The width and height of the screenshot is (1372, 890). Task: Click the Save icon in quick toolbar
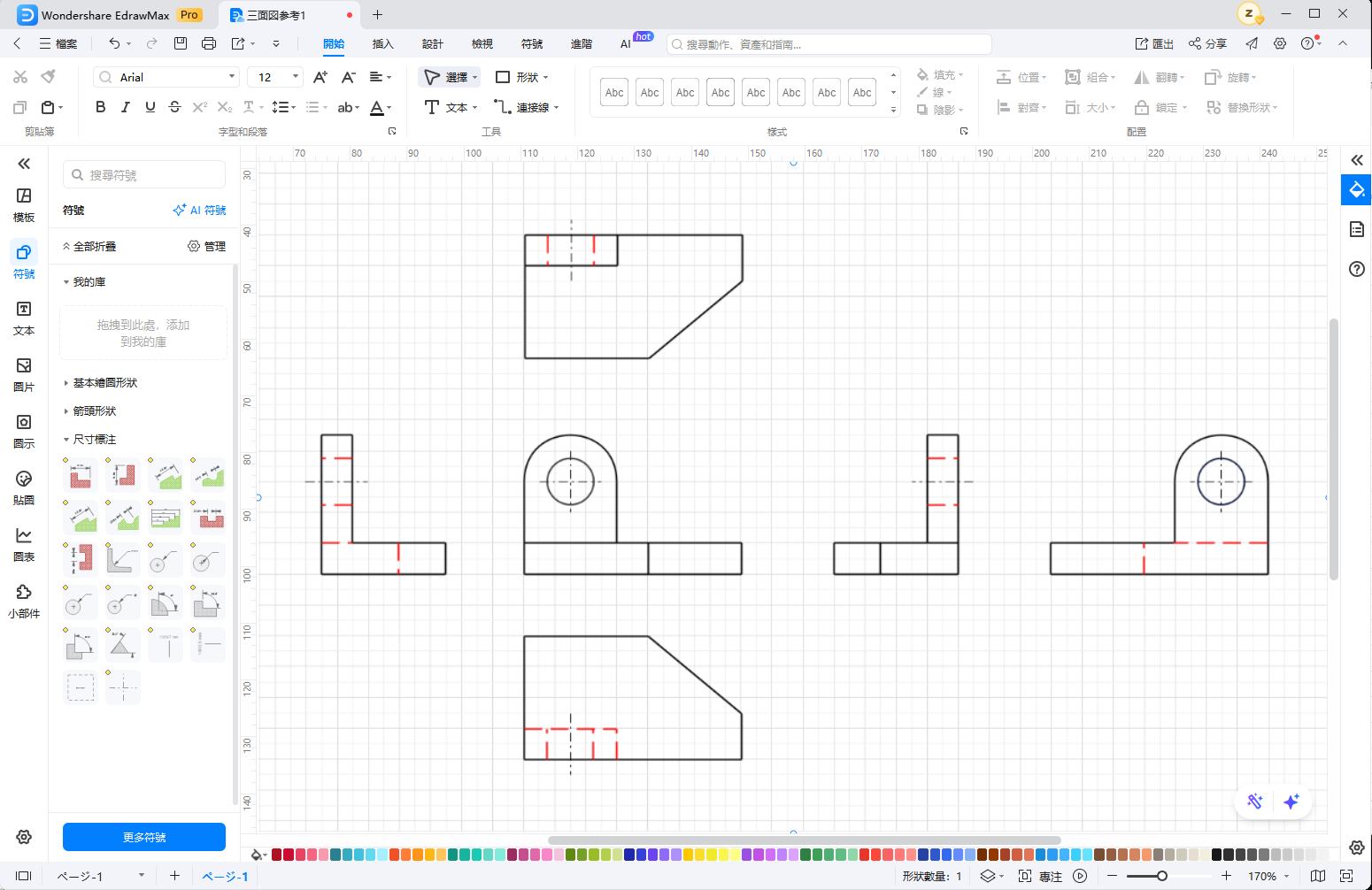tap(181, 43)
